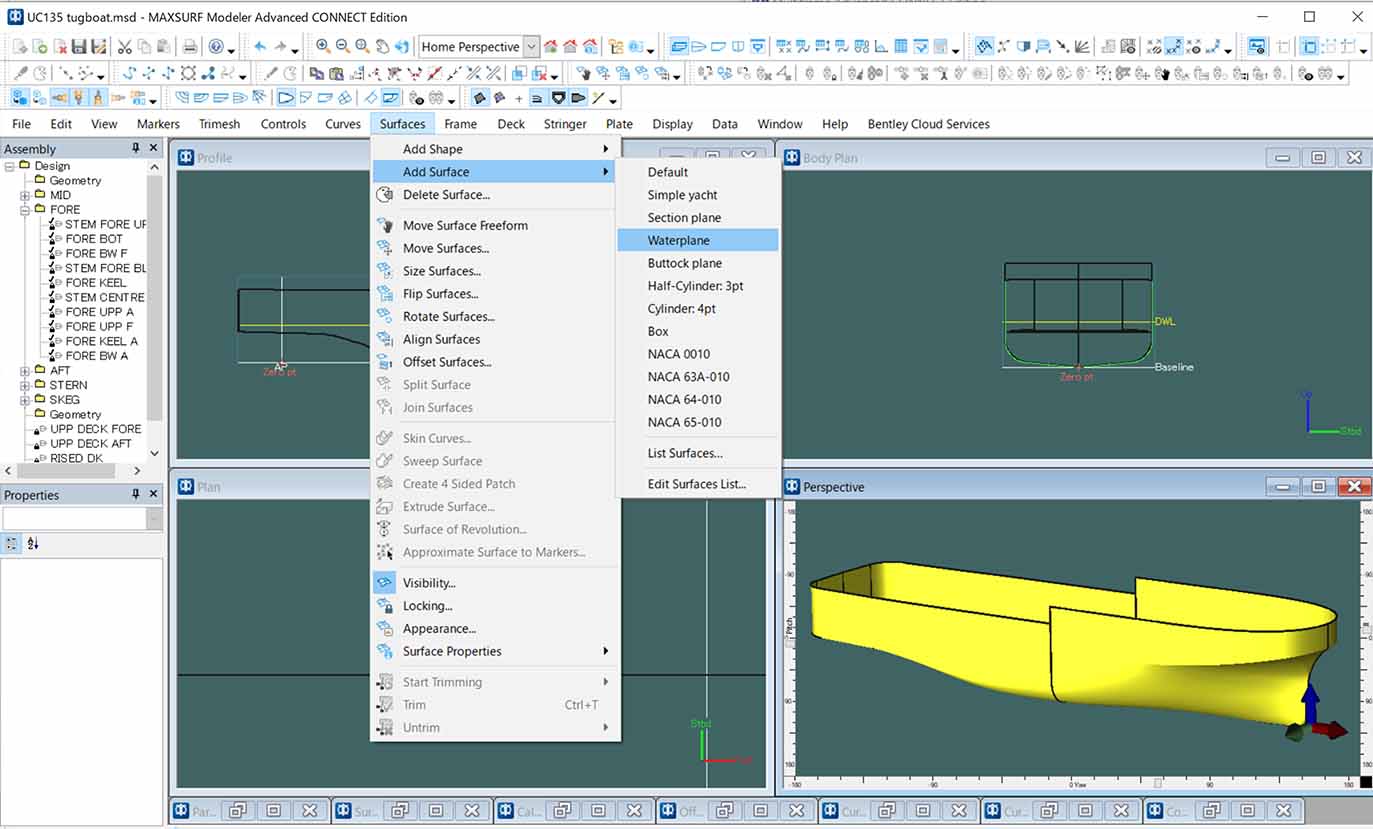The image size is (1373, 829).
Task: Expand the AFT folder in Assembly tree
Action: pyautogui.click(x=25, y=370)
